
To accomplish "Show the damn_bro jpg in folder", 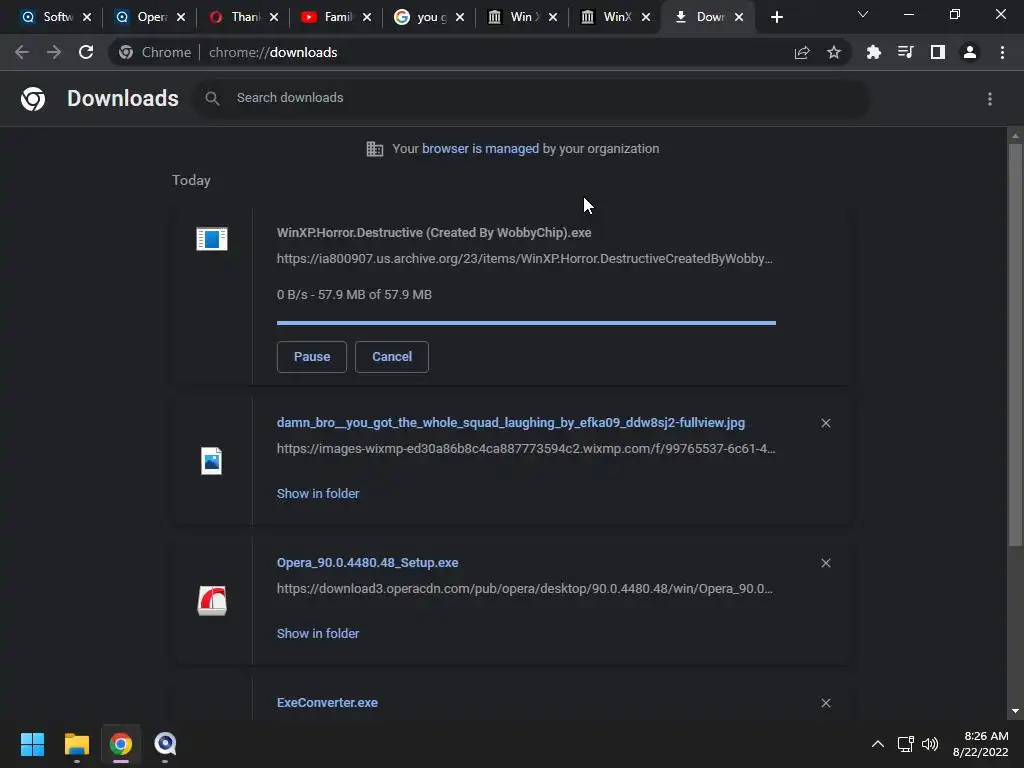I will pos(318,494).
